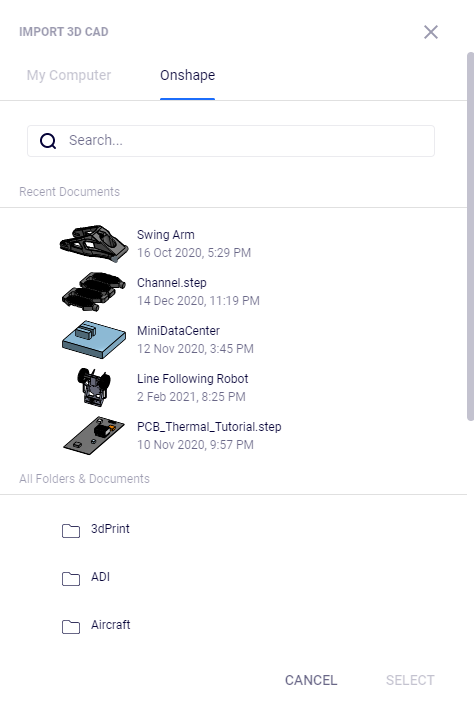474x713 pixels.
Task: Open the 3dPrint folder icon
Action: coord(71,530)
